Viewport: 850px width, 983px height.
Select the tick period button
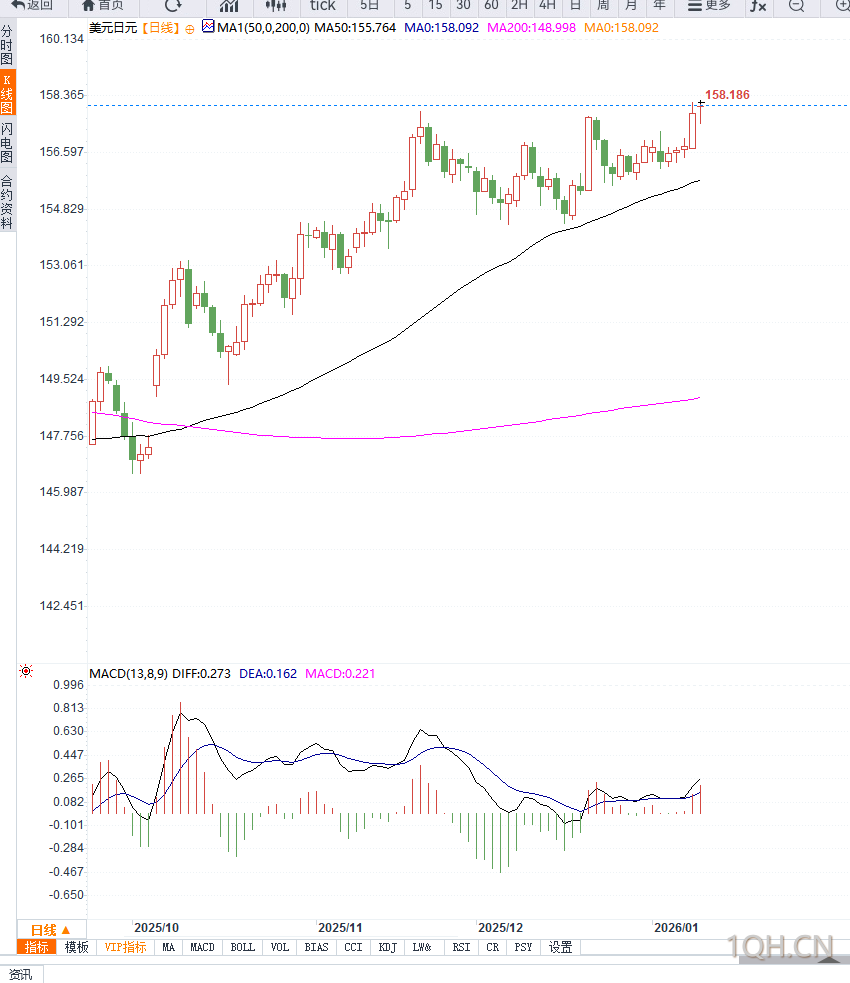coord(322,5)
